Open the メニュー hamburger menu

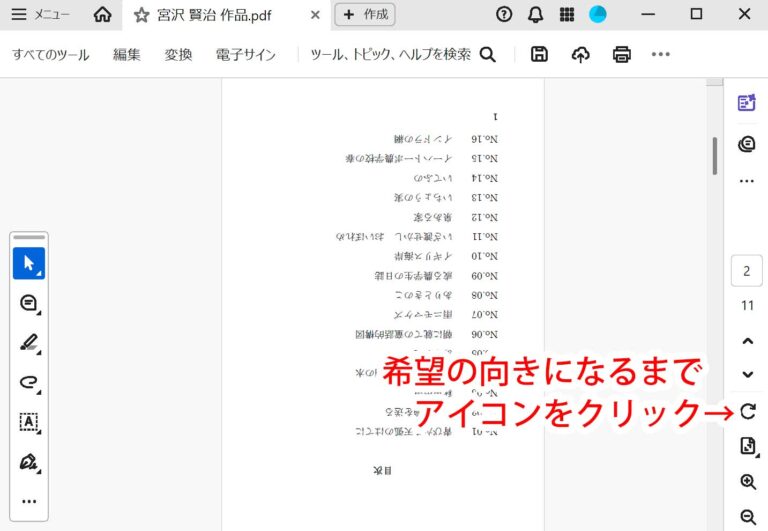click(40, 14)
